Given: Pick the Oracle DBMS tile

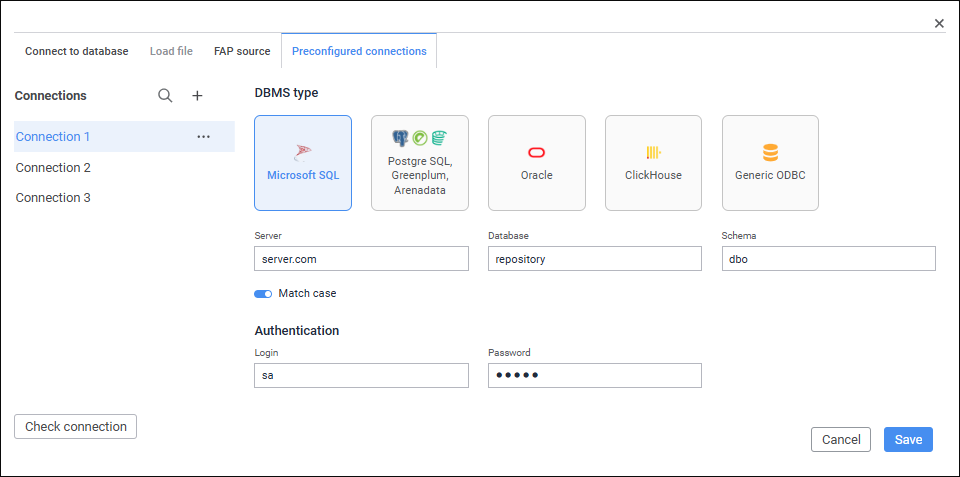Looking at the screenshot, I should click(537, 163).
